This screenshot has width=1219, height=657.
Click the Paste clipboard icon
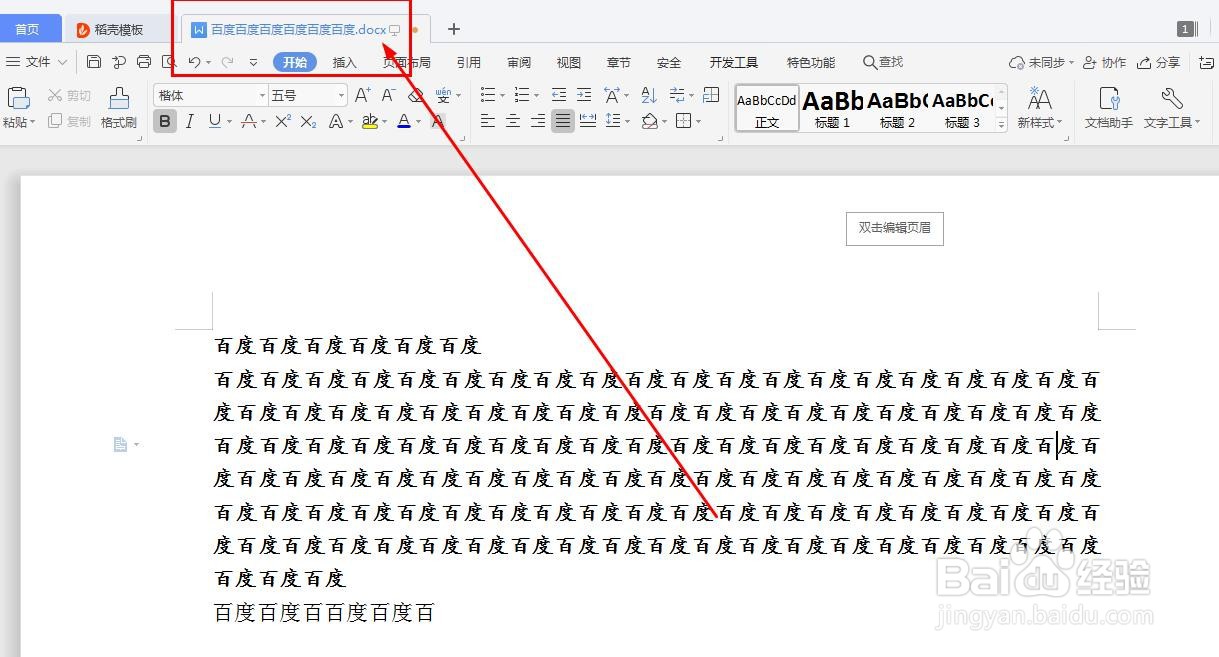[x=18, y=99]
